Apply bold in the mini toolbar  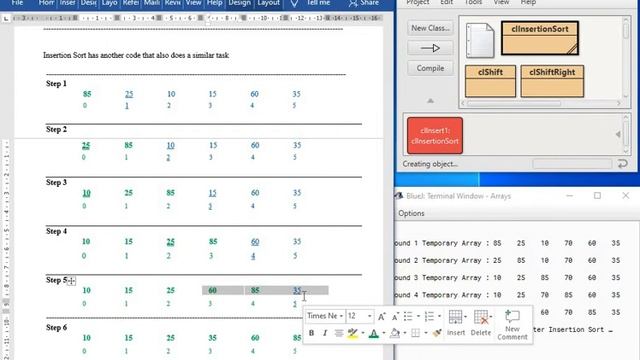point(311,333)
